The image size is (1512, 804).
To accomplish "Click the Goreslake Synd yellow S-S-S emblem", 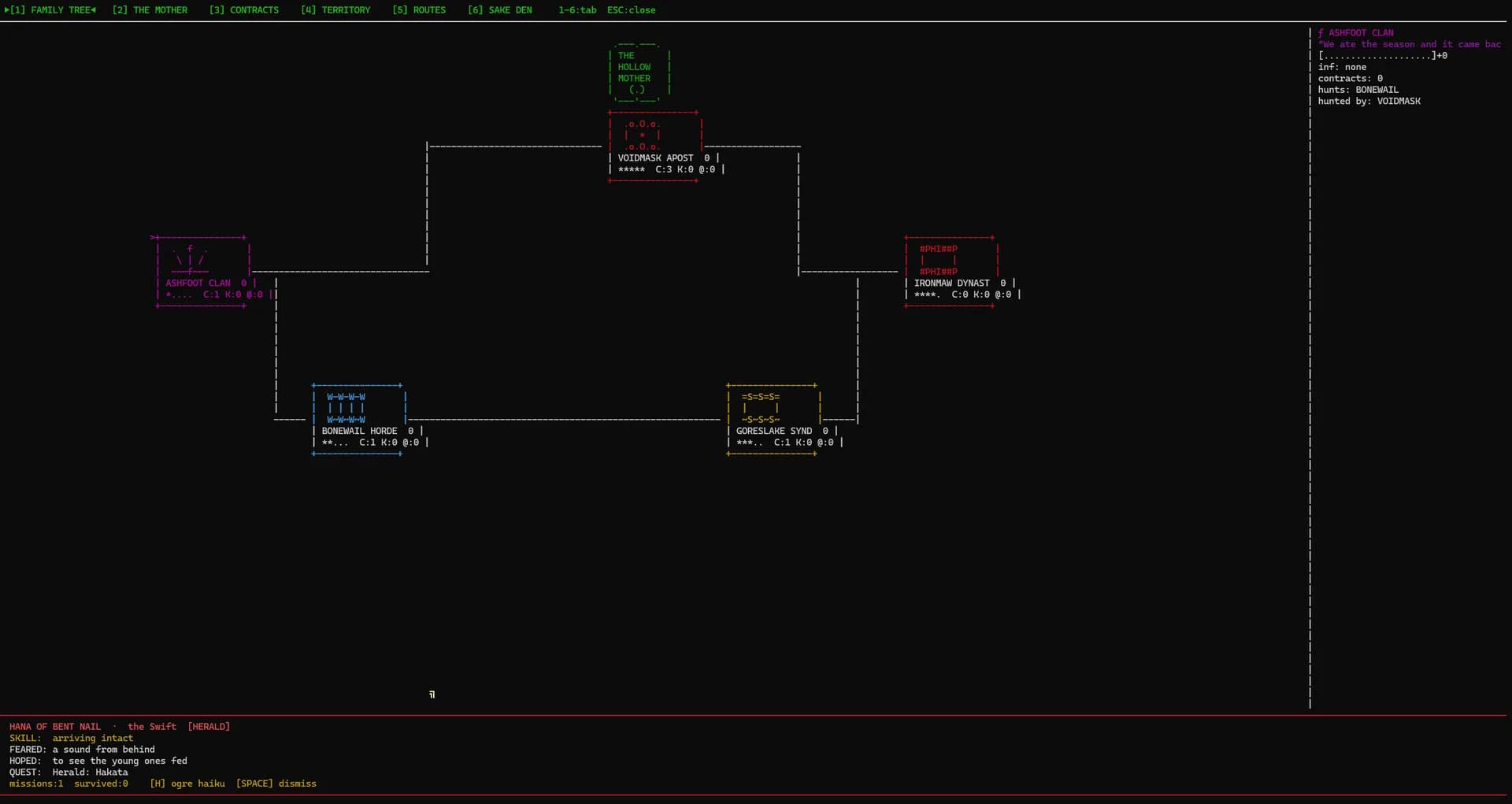I will (x=761, y=408).
